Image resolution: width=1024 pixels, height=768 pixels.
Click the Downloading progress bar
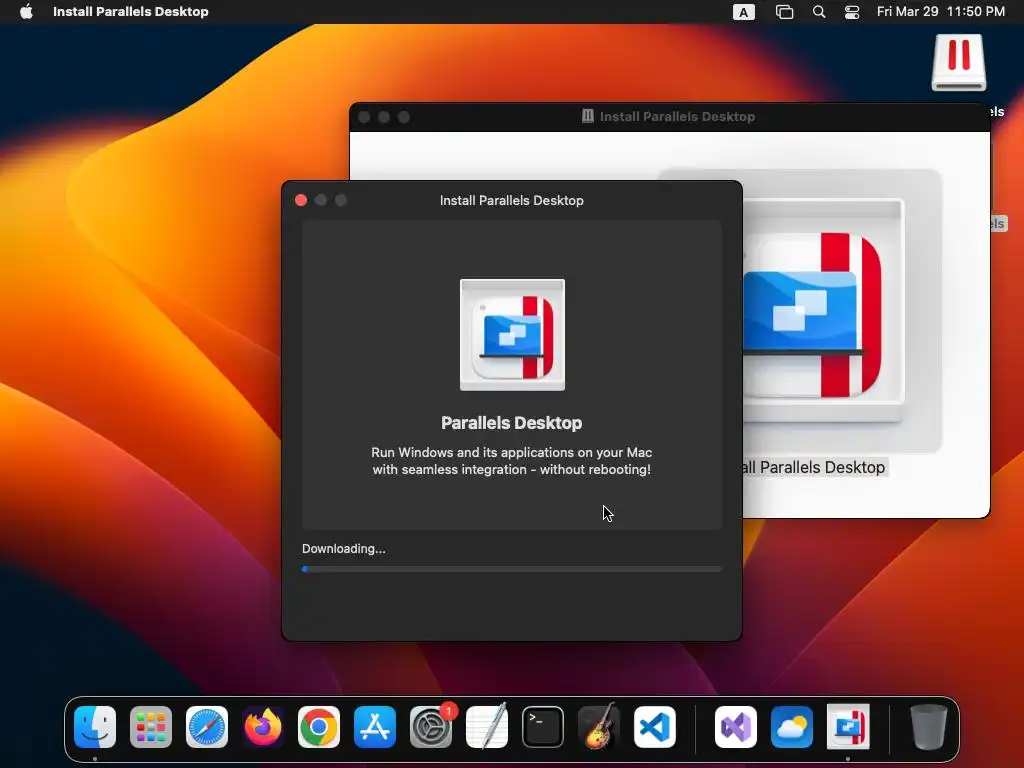(x=512, y=569)
